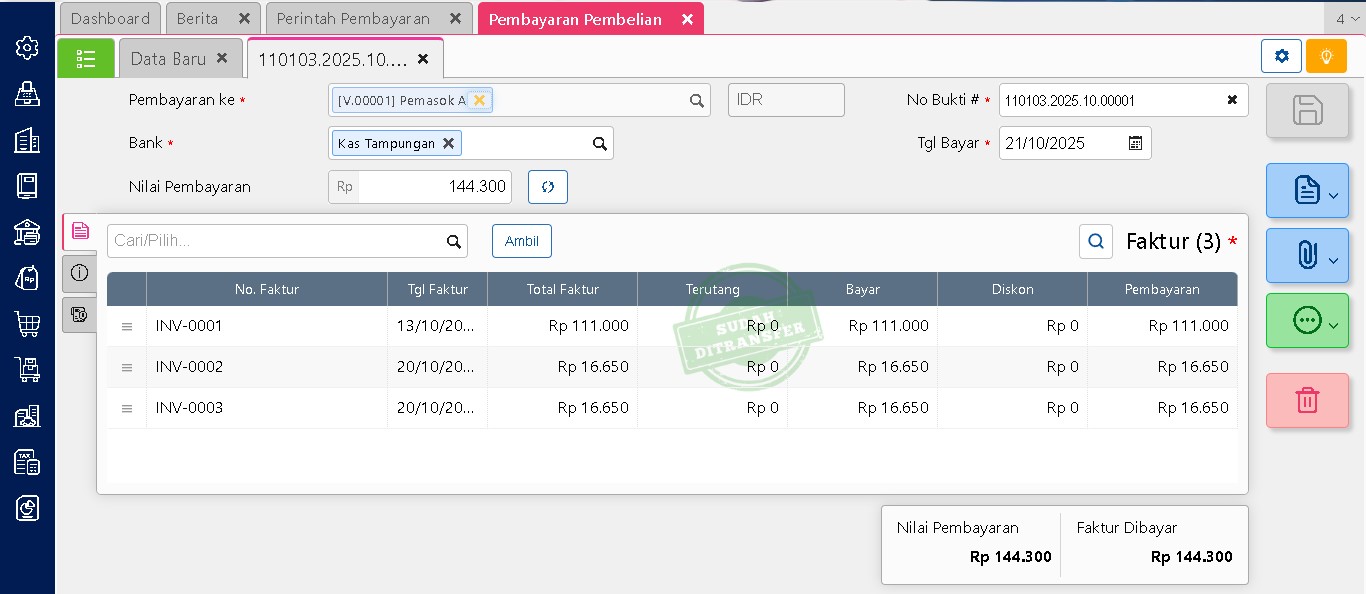This screenshot has height=594, width=1366.
Task: Switch to the Data Baru tab
Action: (168, 59)
